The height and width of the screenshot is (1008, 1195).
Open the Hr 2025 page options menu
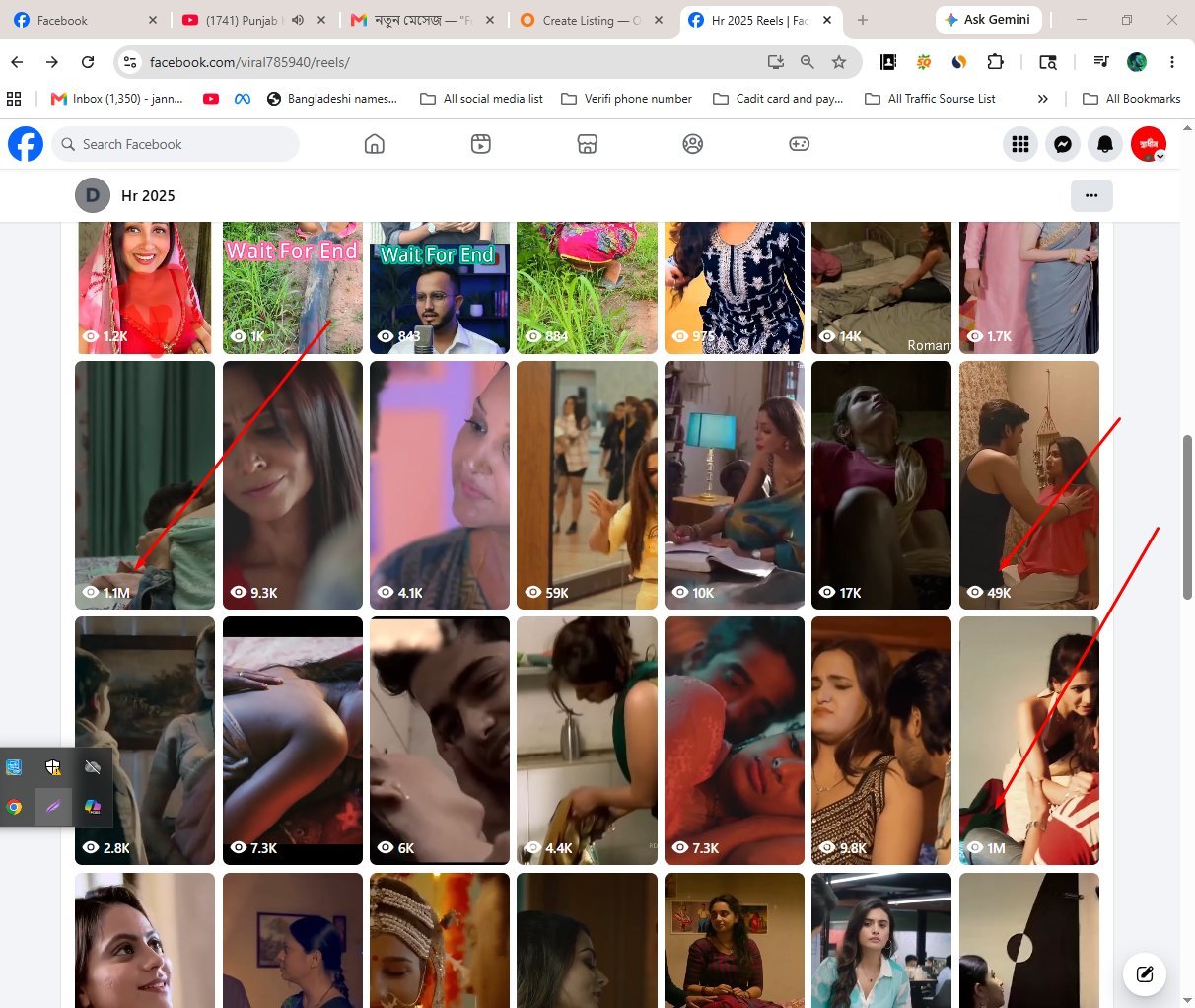(1091, 195)
